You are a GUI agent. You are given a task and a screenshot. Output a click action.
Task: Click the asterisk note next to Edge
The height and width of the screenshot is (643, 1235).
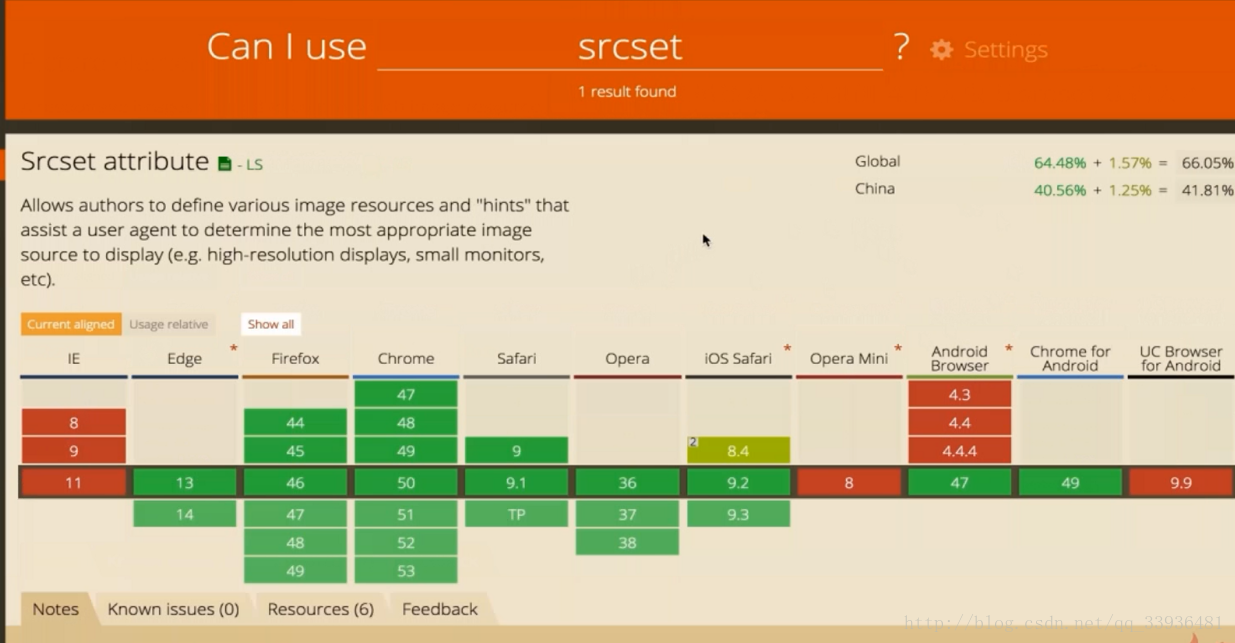click(x=234, y=349)
